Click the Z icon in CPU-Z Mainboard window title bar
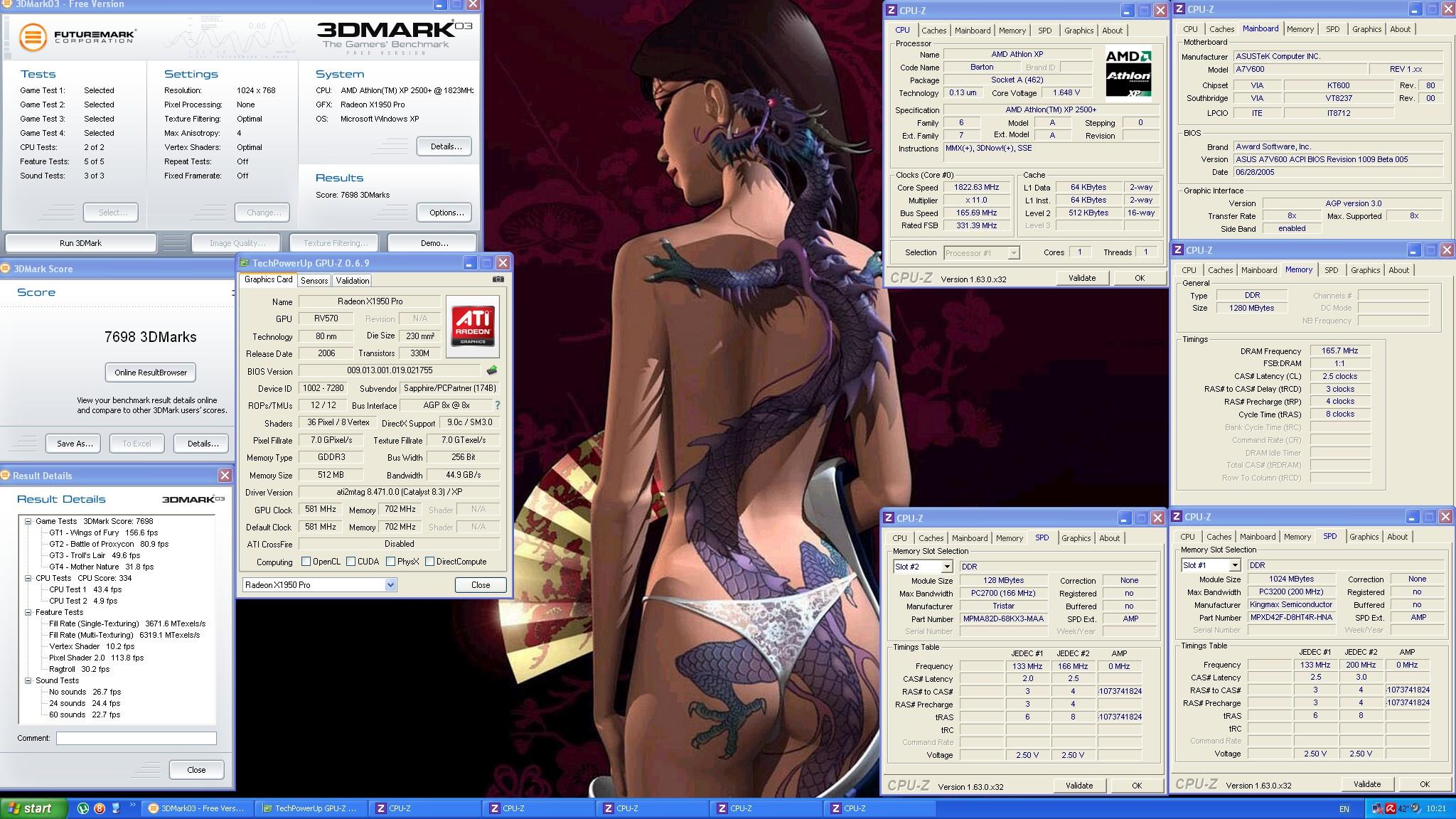This screenshot has width=1456, height=819. pos(1180,9)
